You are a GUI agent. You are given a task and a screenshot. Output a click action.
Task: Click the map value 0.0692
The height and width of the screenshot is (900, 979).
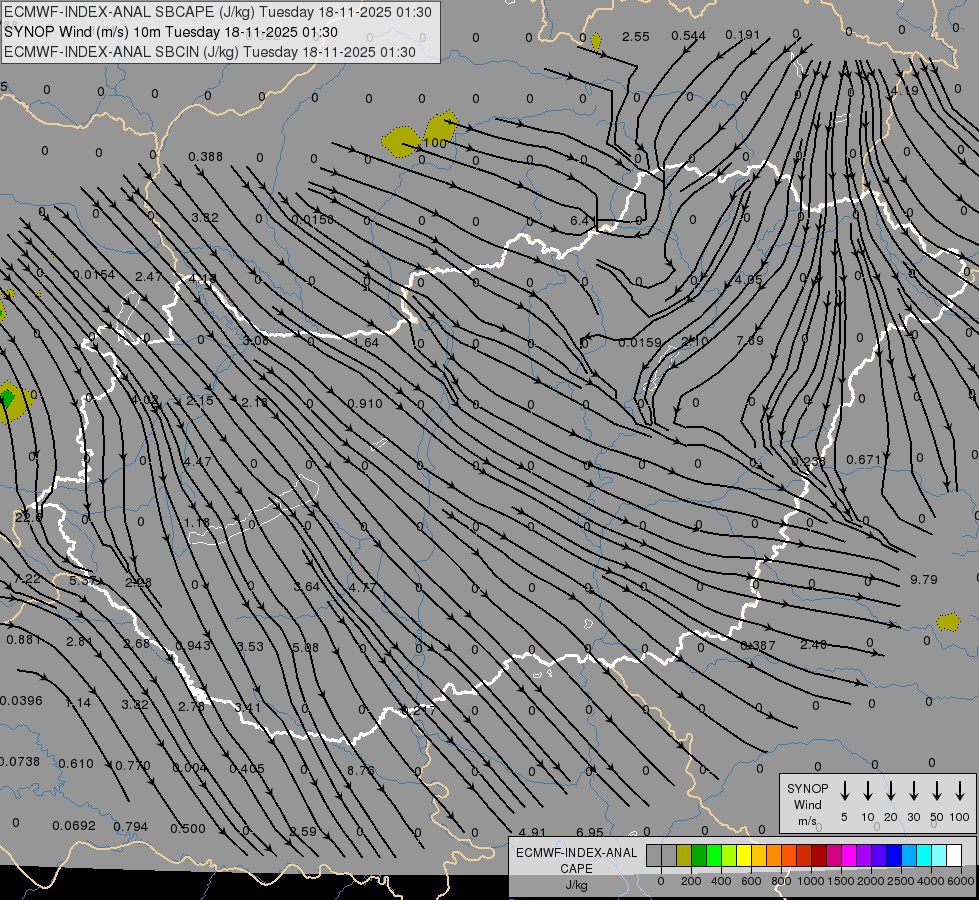74,826
